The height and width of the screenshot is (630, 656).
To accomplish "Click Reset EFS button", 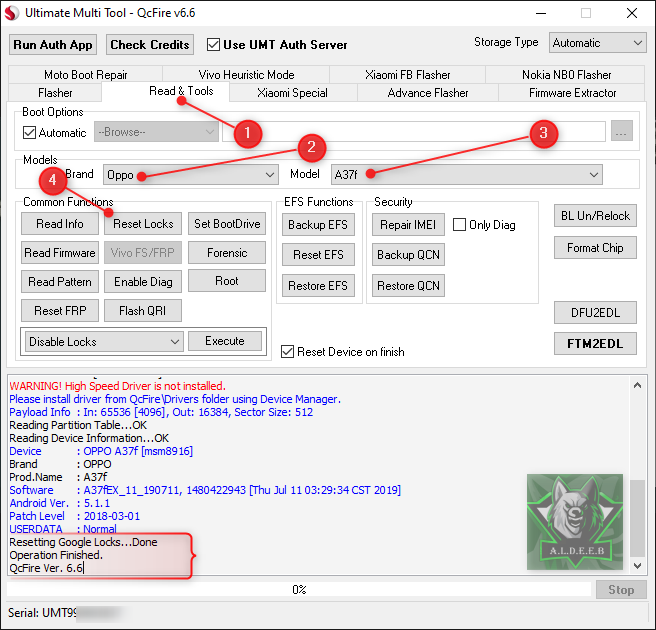I will (318, 255).
